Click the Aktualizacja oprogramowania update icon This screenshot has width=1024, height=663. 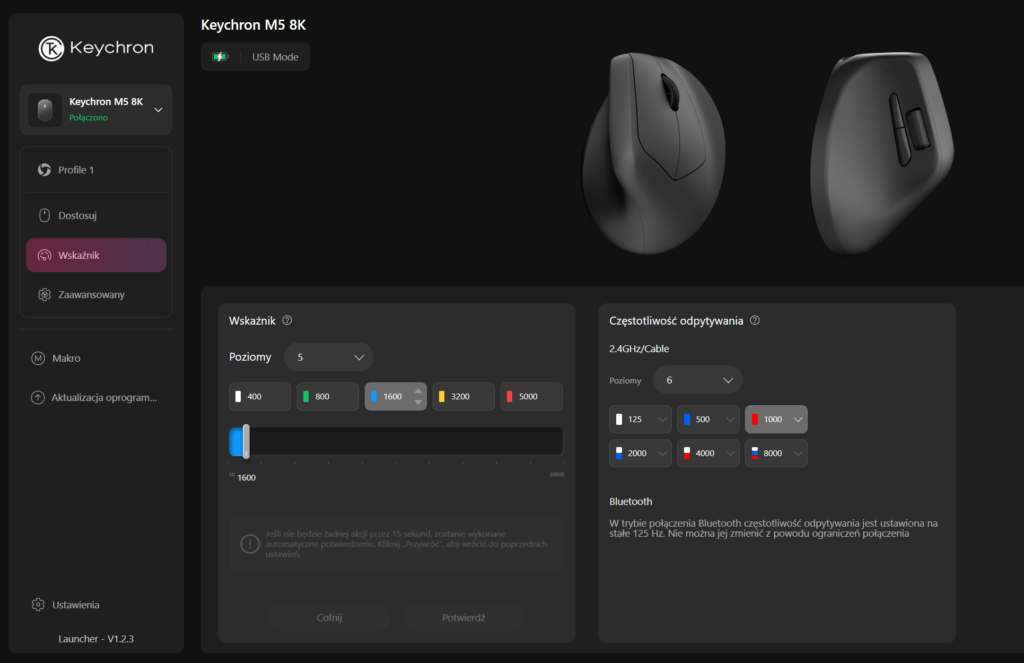[38, 398]
